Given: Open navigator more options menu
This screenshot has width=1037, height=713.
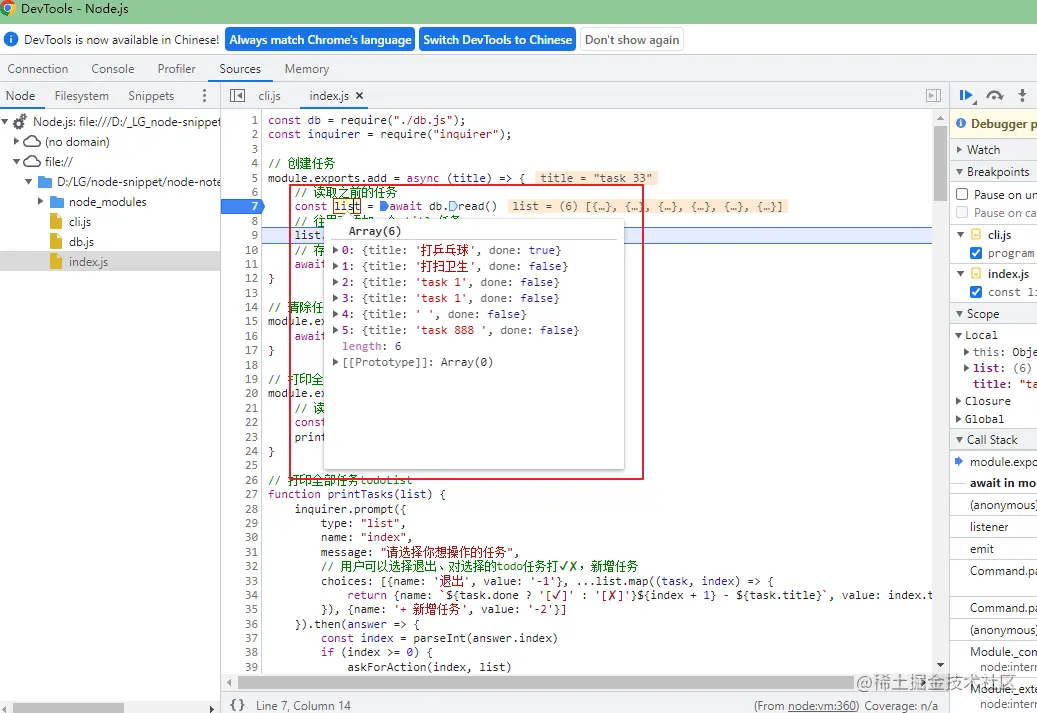Looking at the screenshot, I should click(204, 96).
